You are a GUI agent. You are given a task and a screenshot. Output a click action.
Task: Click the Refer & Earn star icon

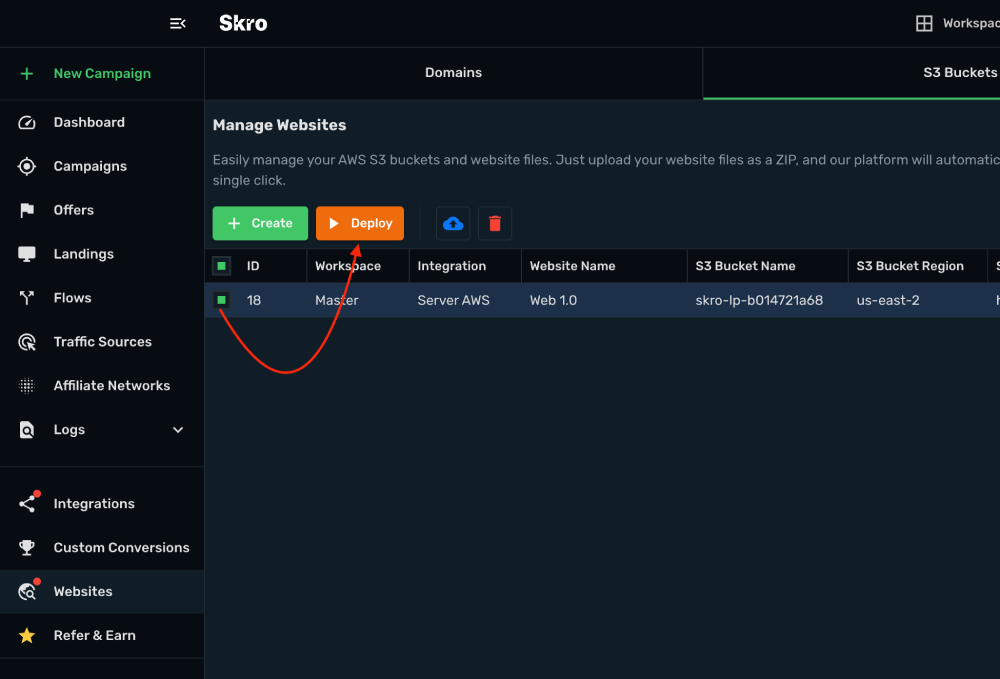(27, 636)
